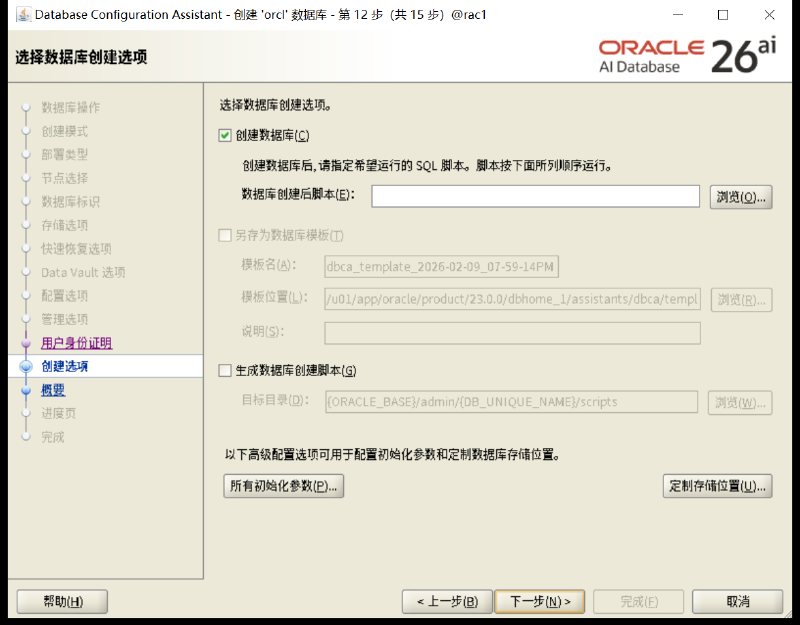This screenshot has height=625, width=800.
Task: Open the 定制存储位置(U) dialog
Action: [717, 486]
